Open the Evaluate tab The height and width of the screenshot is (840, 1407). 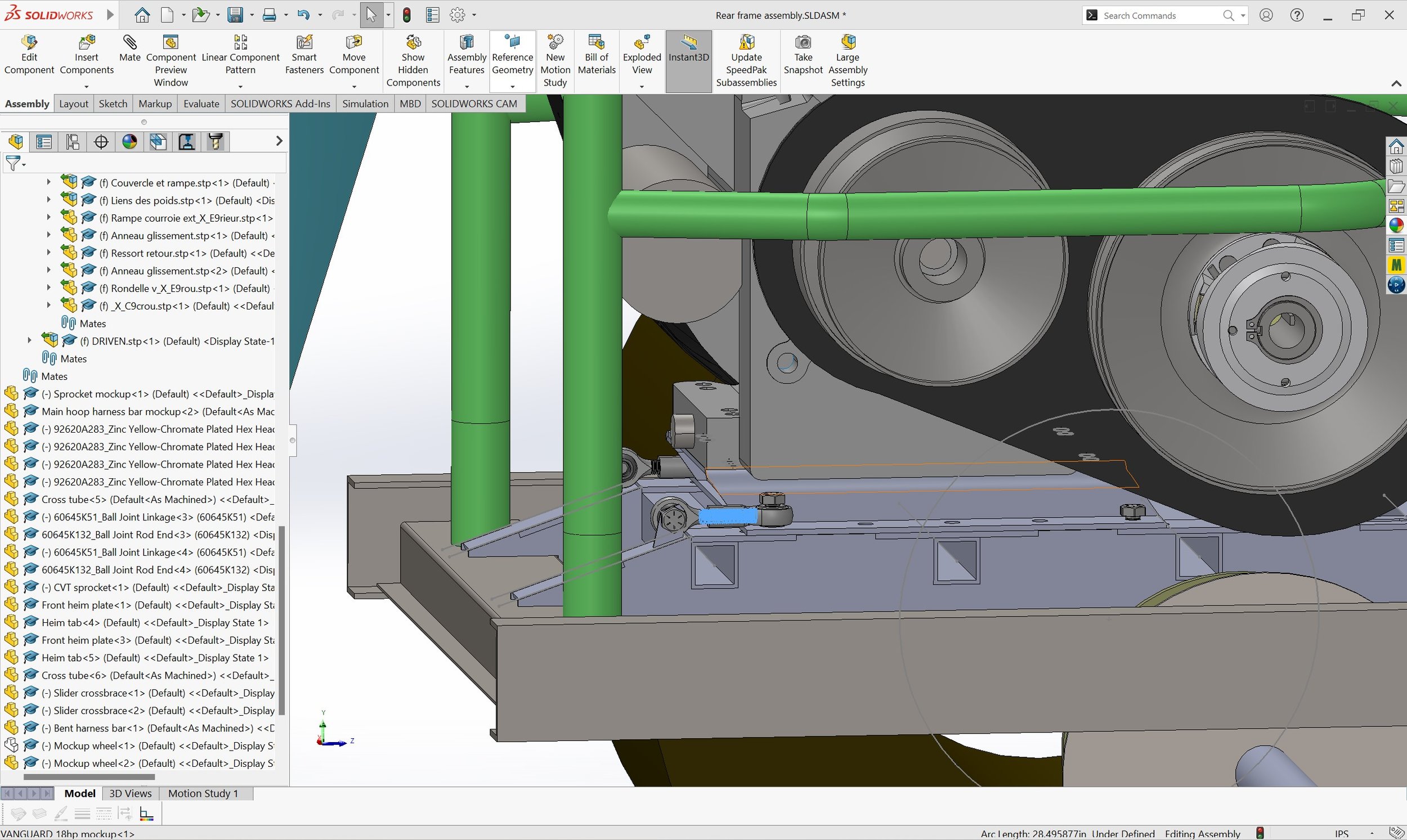tap(201, 104)
